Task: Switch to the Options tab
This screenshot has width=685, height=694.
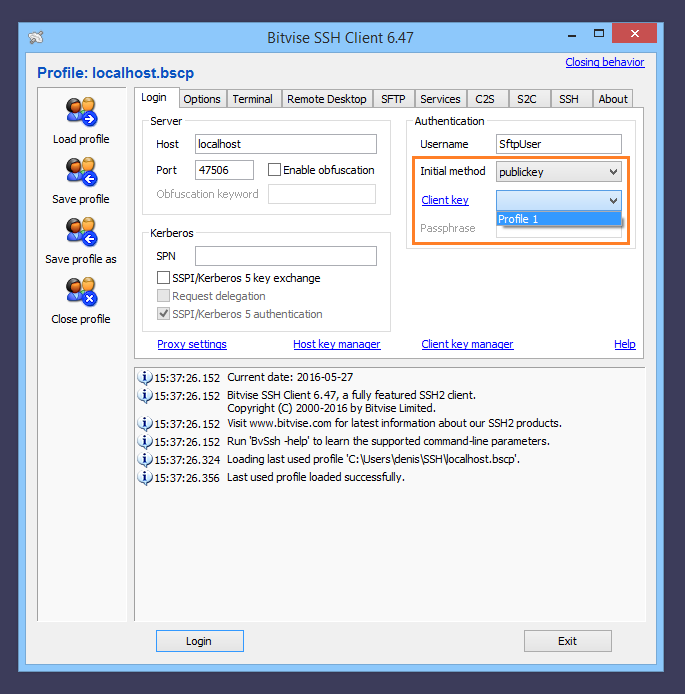Action: [202, 99]
